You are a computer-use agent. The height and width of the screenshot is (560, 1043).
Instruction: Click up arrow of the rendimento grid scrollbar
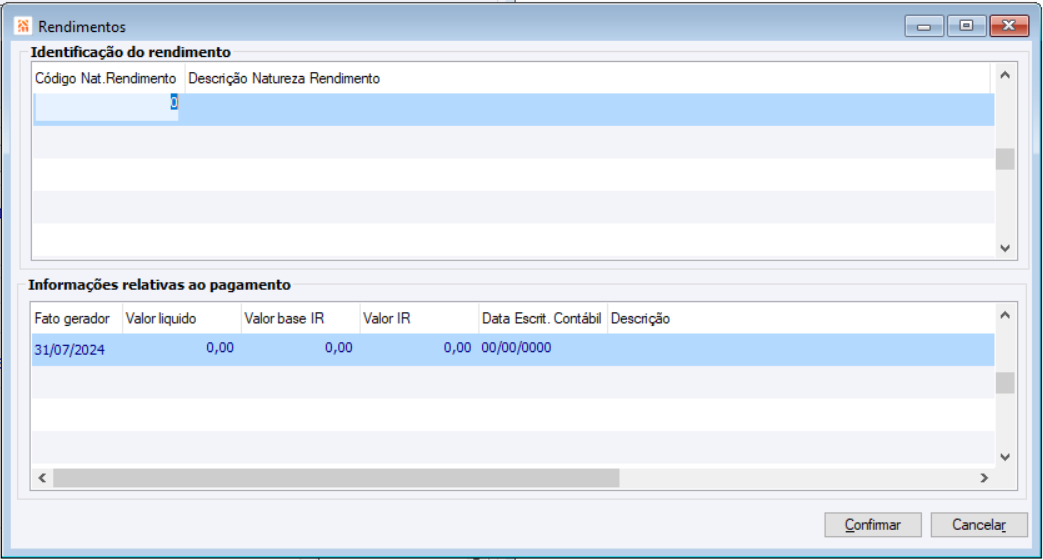1005,75
